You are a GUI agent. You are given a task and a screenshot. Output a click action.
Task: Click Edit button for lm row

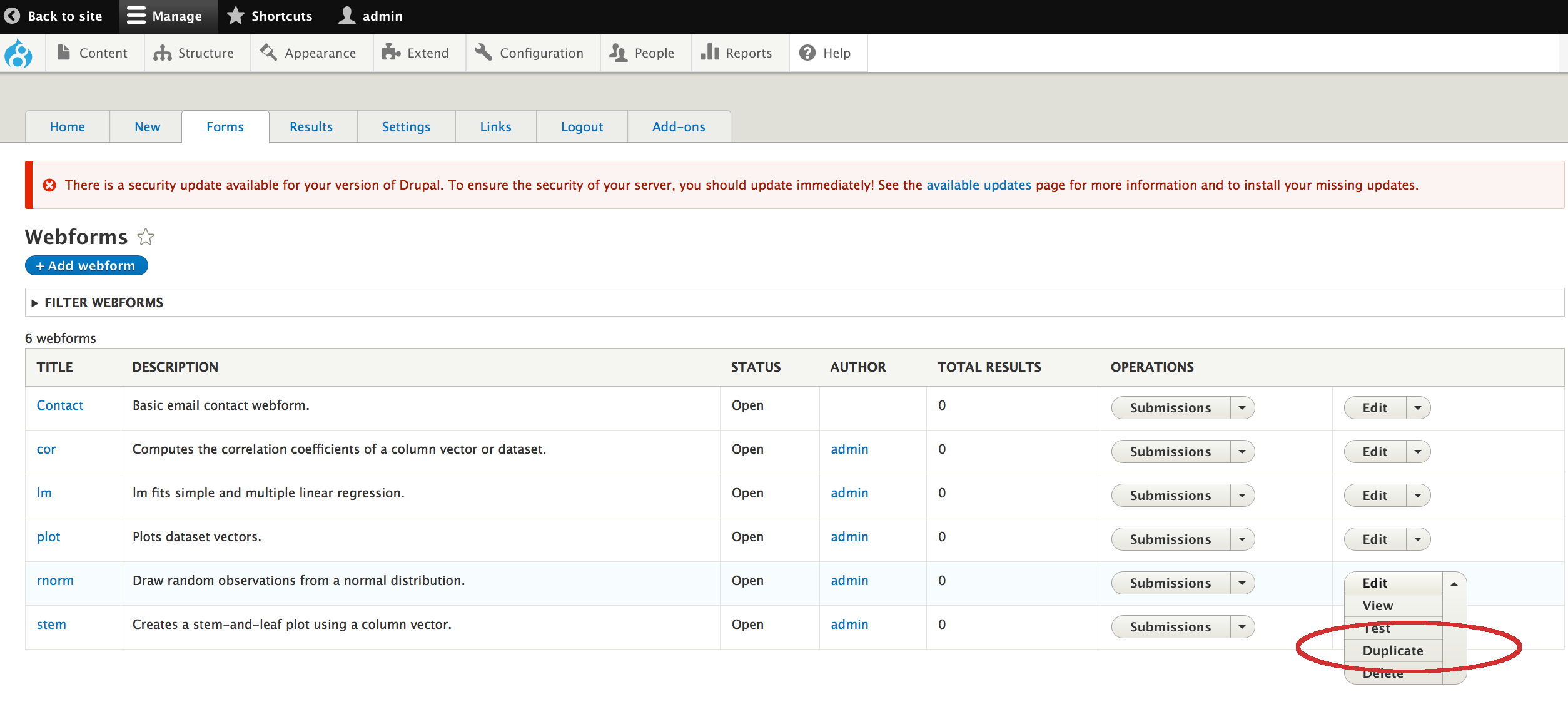1375,495
